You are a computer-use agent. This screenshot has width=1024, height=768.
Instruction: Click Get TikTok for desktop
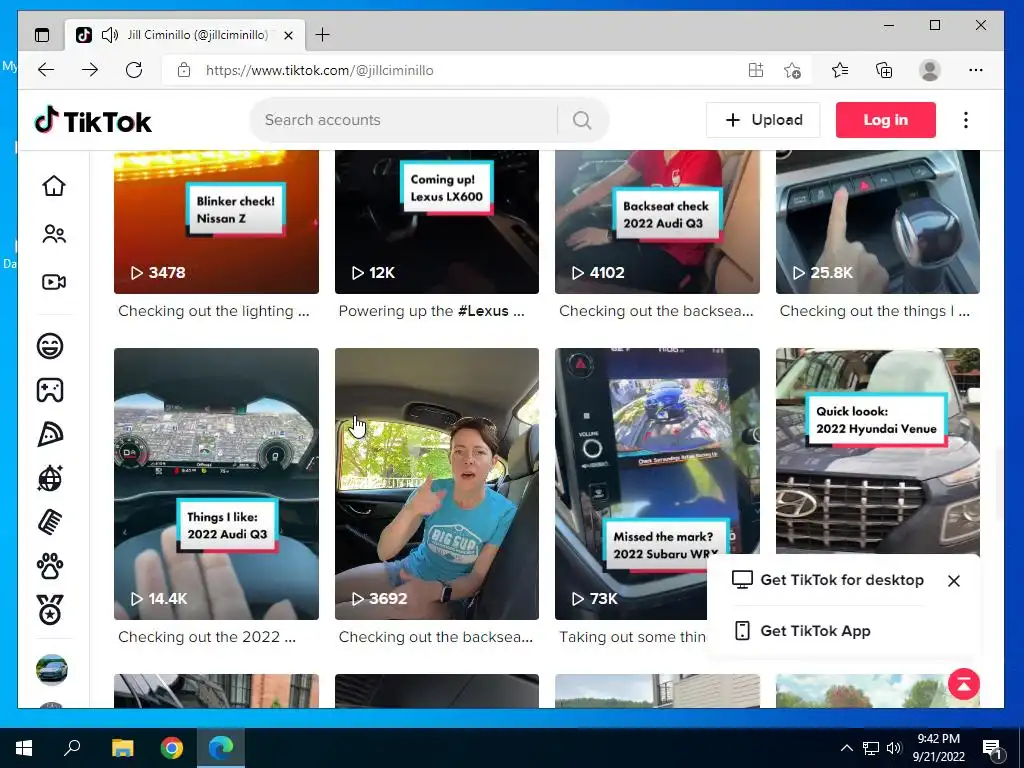pos(828,580)
